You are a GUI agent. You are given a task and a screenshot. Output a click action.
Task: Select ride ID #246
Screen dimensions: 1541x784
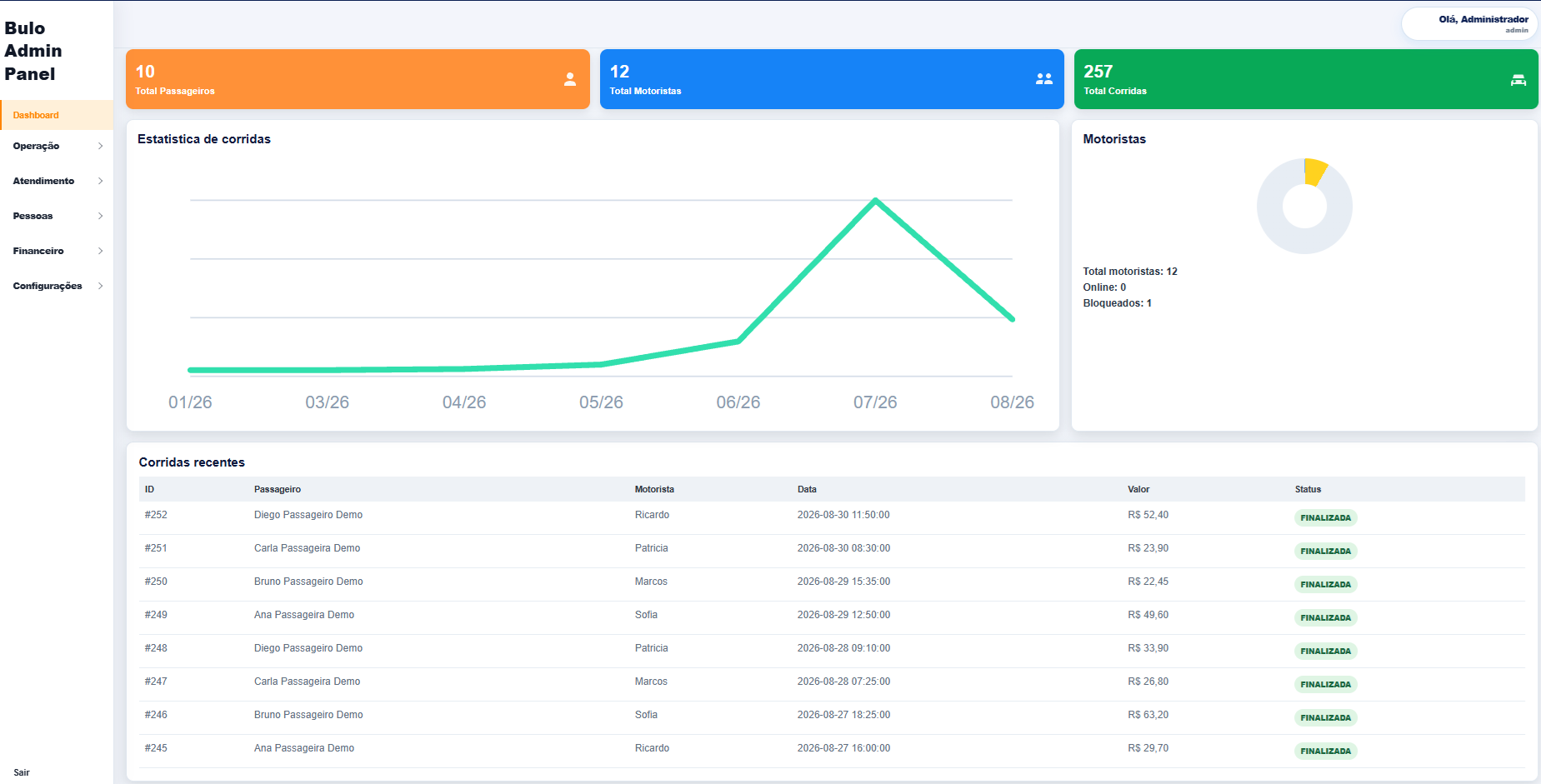pyautogui.click(x=156, y=715)
